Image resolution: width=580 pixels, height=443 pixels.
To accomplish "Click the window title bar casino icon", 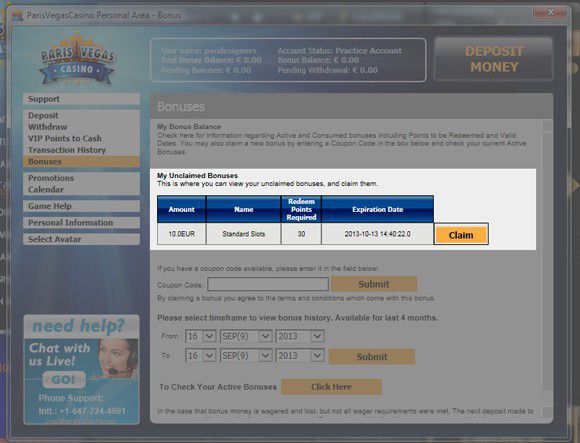I will pyautogui.click(x=17, y=16).
